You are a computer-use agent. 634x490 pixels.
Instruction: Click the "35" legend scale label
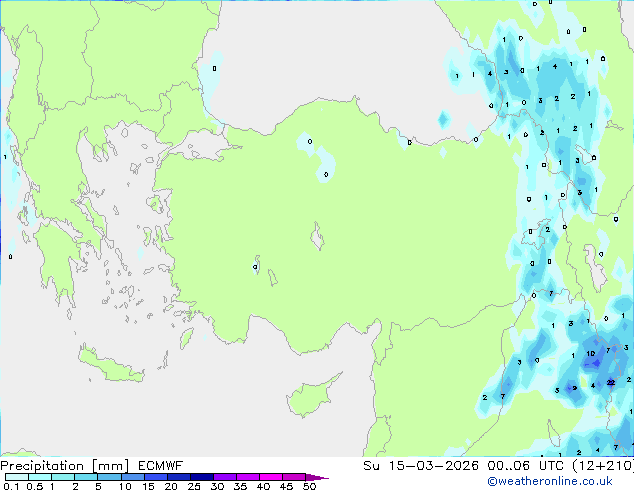click(x=240, y=486)
